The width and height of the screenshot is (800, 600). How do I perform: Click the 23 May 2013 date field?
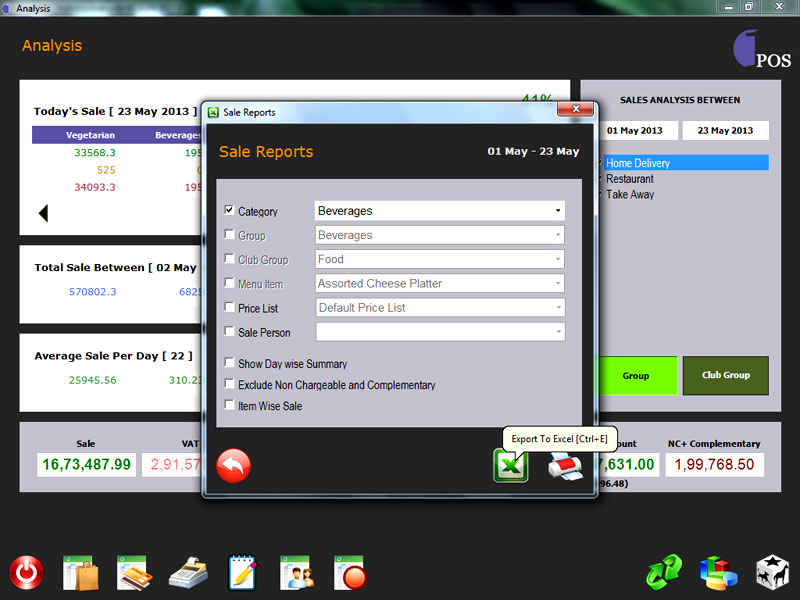(x=726, y=131)
